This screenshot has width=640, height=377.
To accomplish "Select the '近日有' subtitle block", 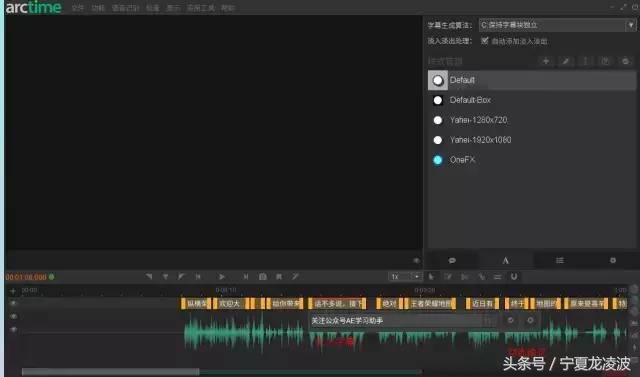I will [482, 304].
